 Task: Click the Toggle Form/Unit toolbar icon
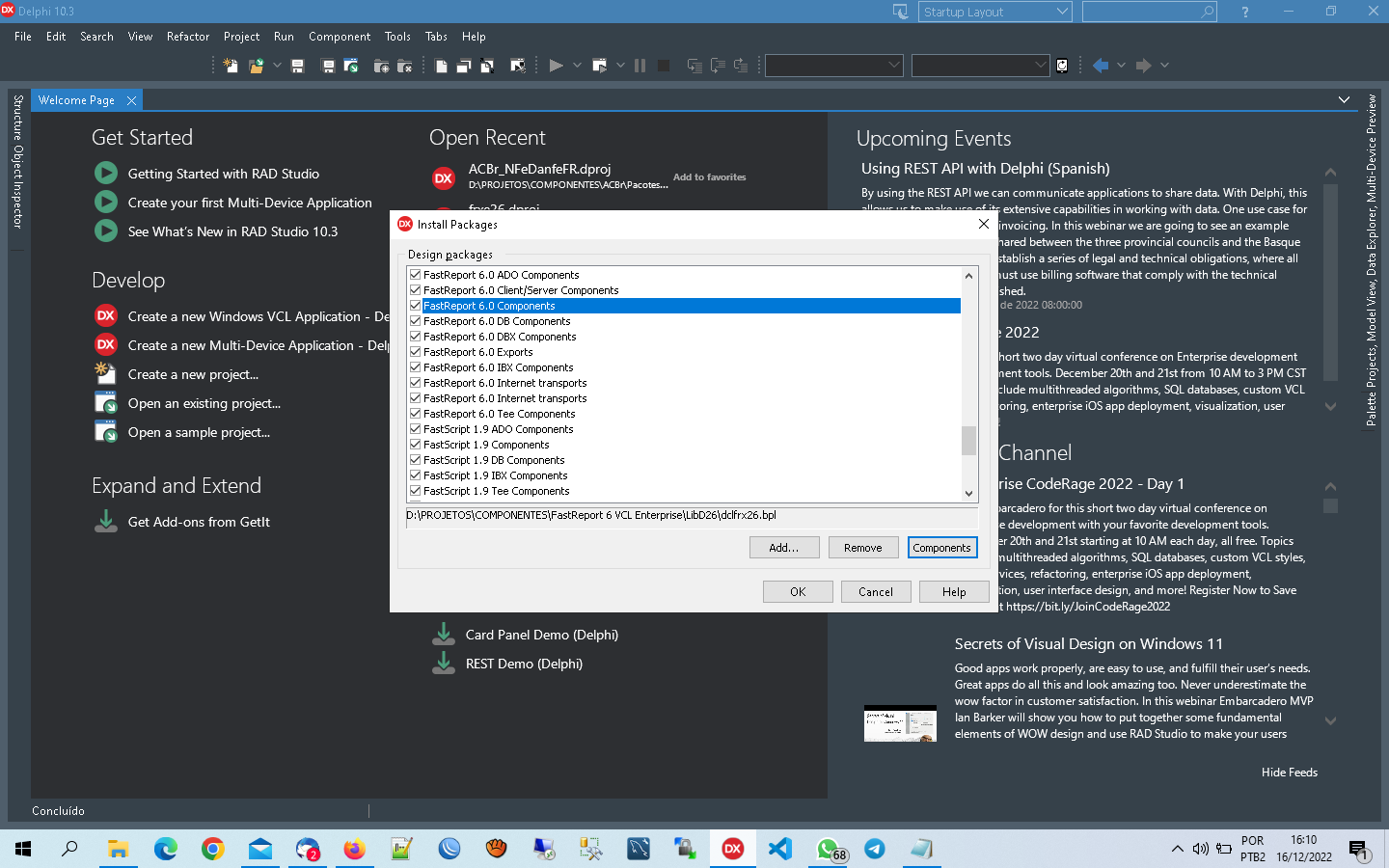click(x=487, y=66)
